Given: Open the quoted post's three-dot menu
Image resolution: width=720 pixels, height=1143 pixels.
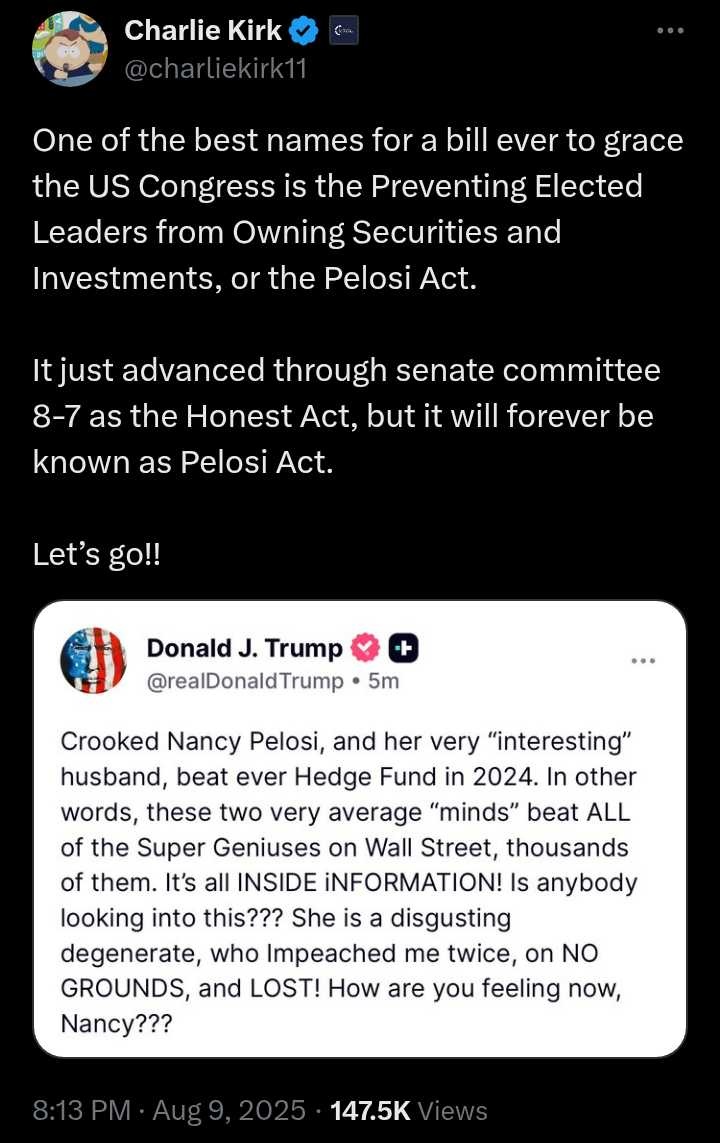Looking at the screenshot, I should pyautogui.click(x=643, y=661).
